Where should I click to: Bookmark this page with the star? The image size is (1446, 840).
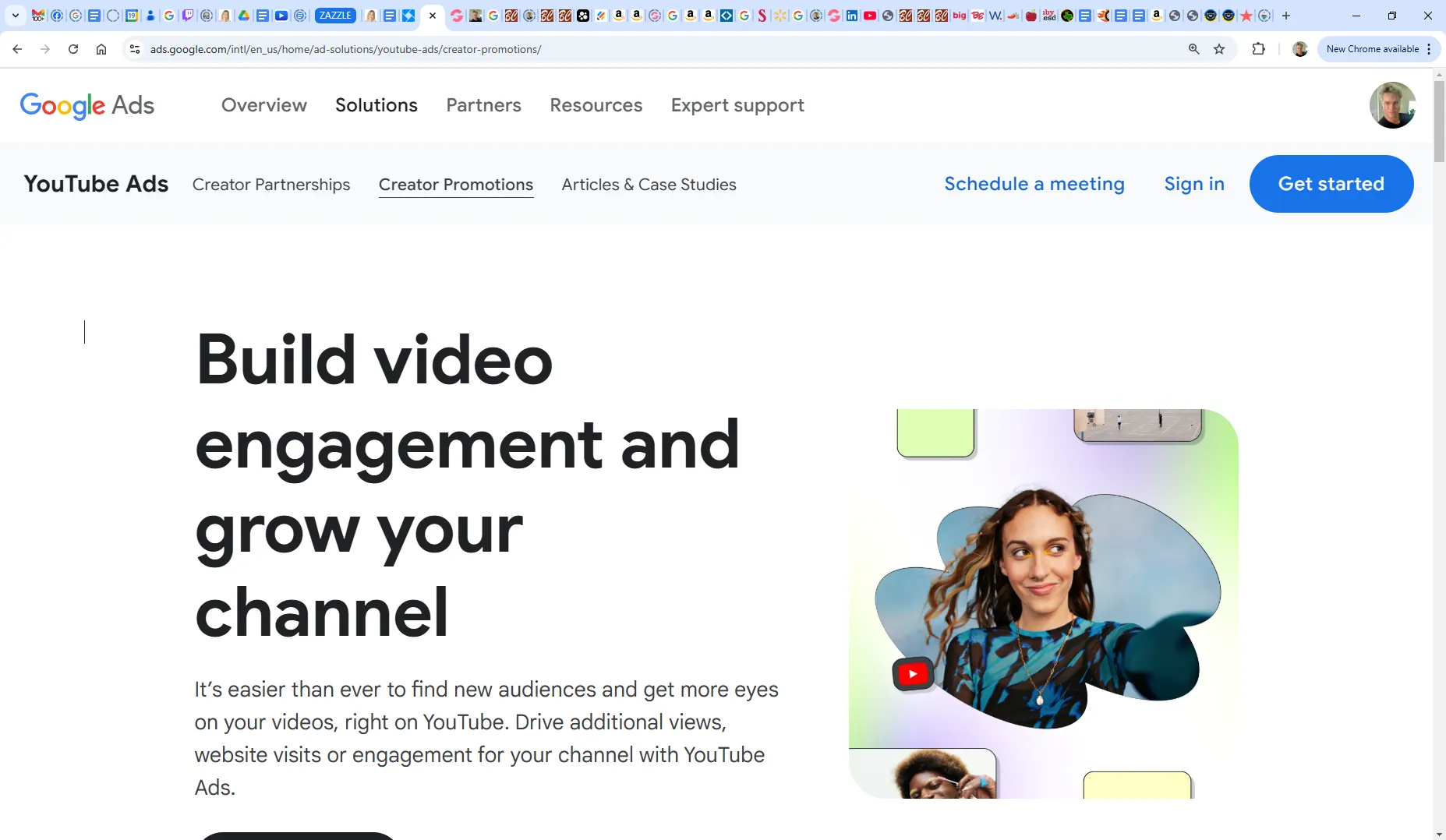click(x=1219, y=49)
